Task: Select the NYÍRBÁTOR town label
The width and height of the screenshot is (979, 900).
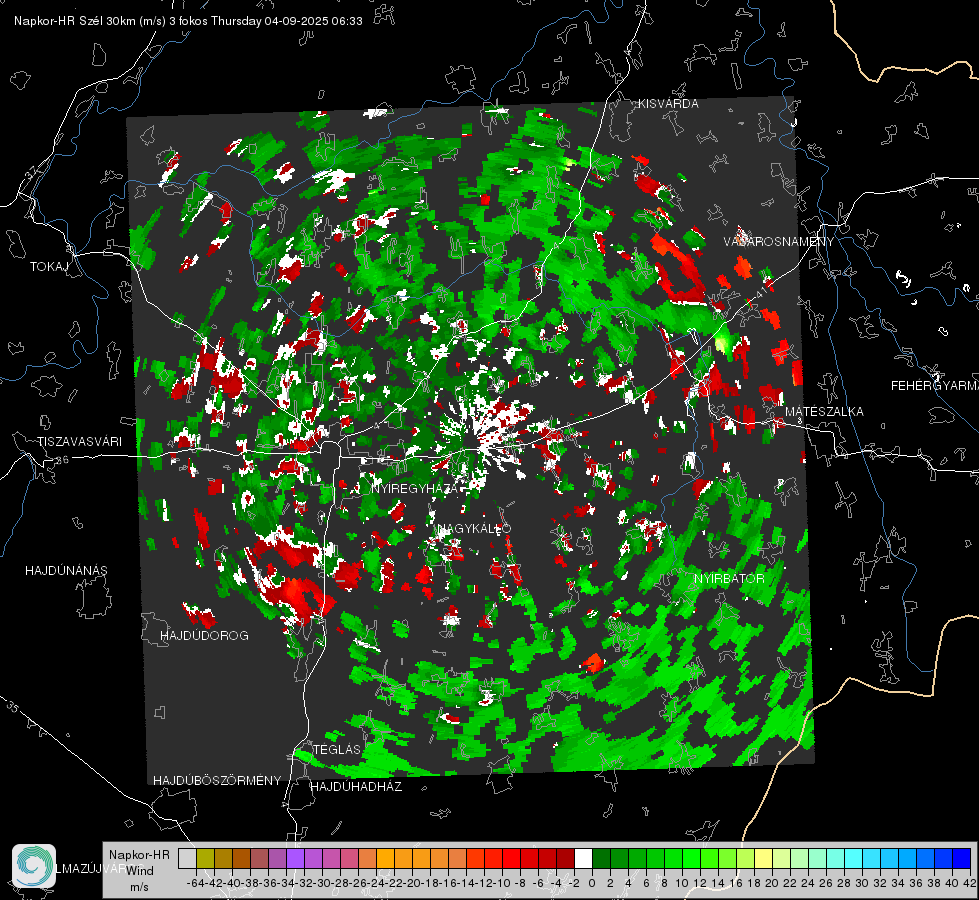Action: [729, 579]
